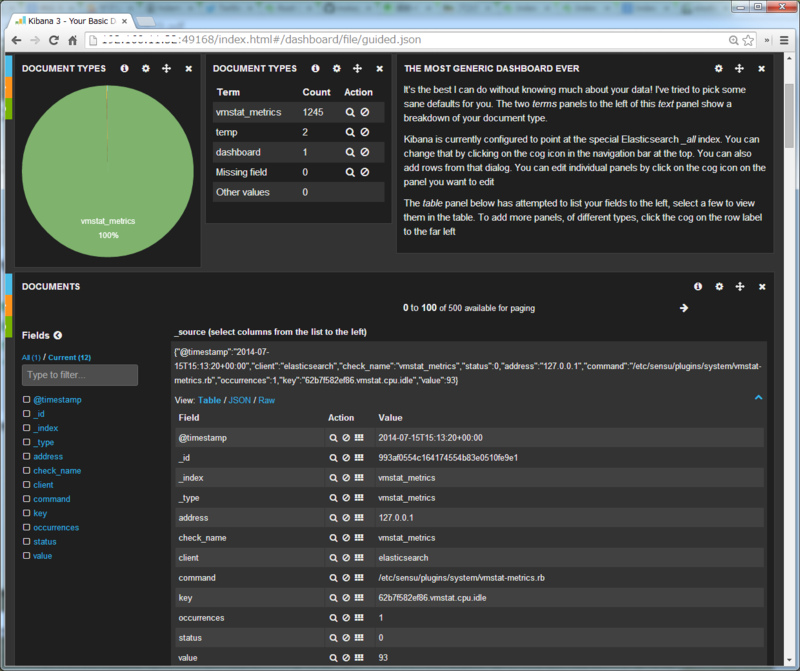This screenshot has width=800, height=671.
Task: Open info icon on table Document Types panel
Action: tap(315, 68)
